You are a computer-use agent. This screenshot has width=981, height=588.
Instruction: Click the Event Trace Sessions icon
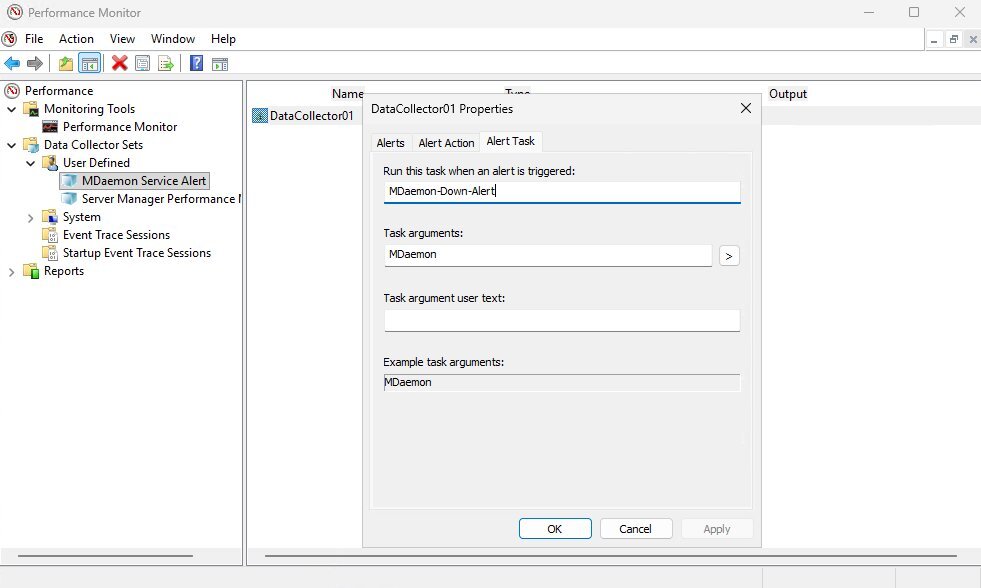click(50, 235)
